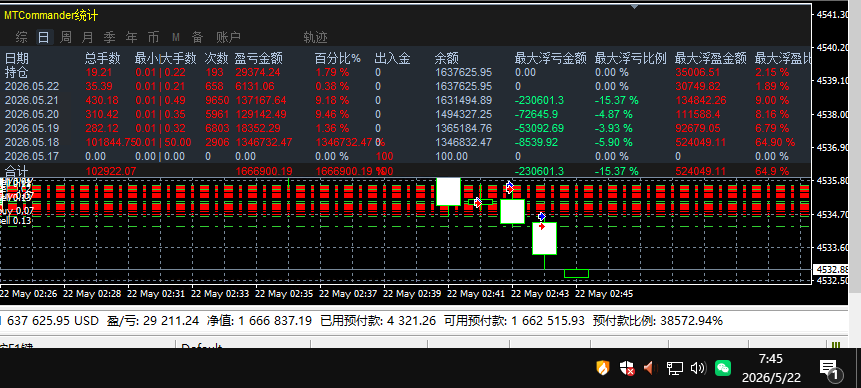Select the 账户 account tab
The image size is (861, 388).
[228, 37]
